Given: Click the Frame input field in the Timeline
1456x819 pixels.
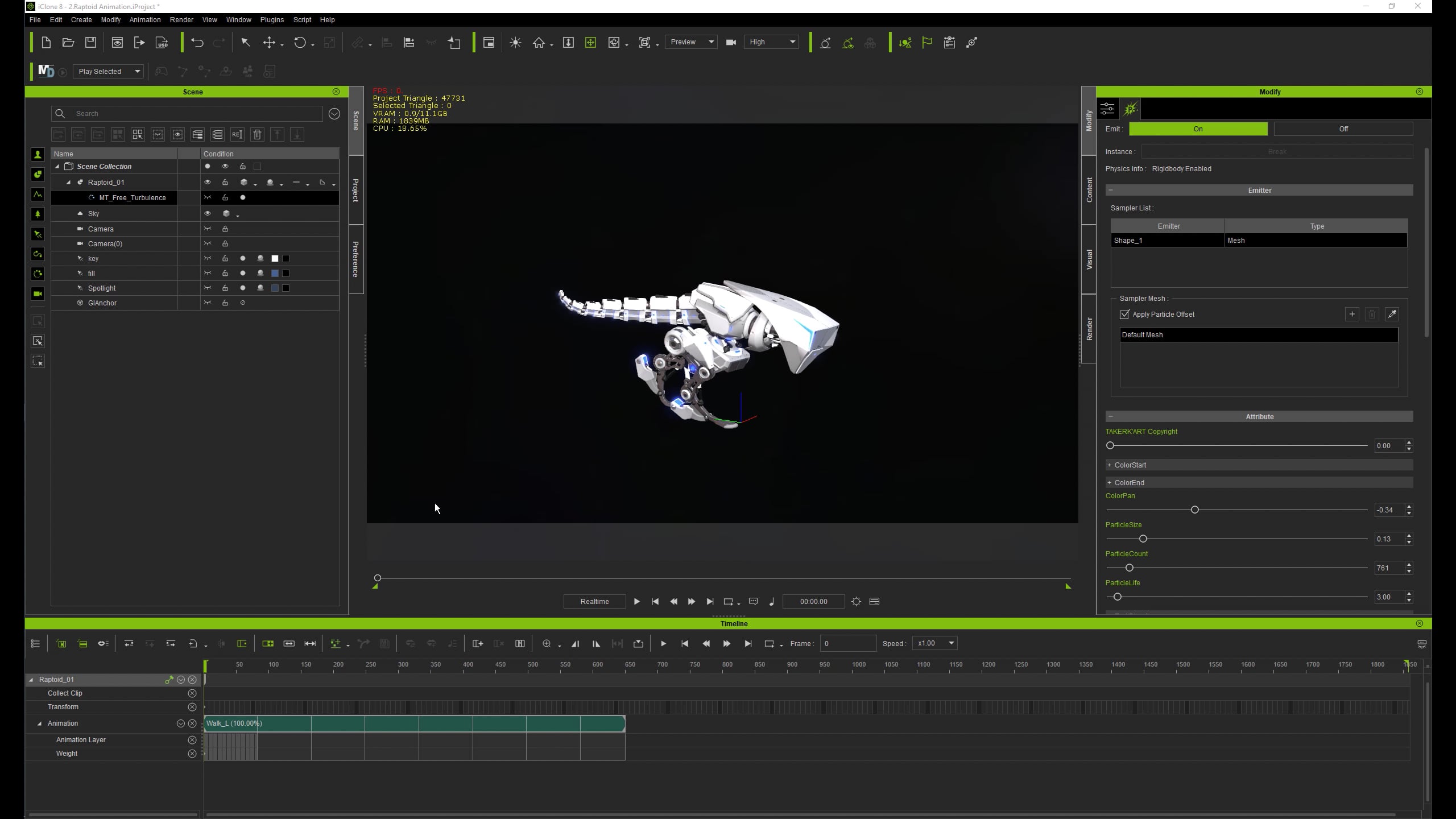Looking at the screenshot, I should (847, 643).
